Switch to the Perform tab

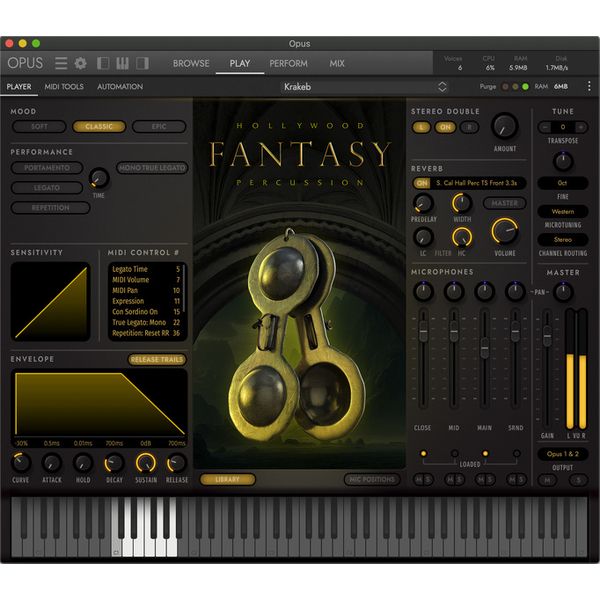[289, 64]
